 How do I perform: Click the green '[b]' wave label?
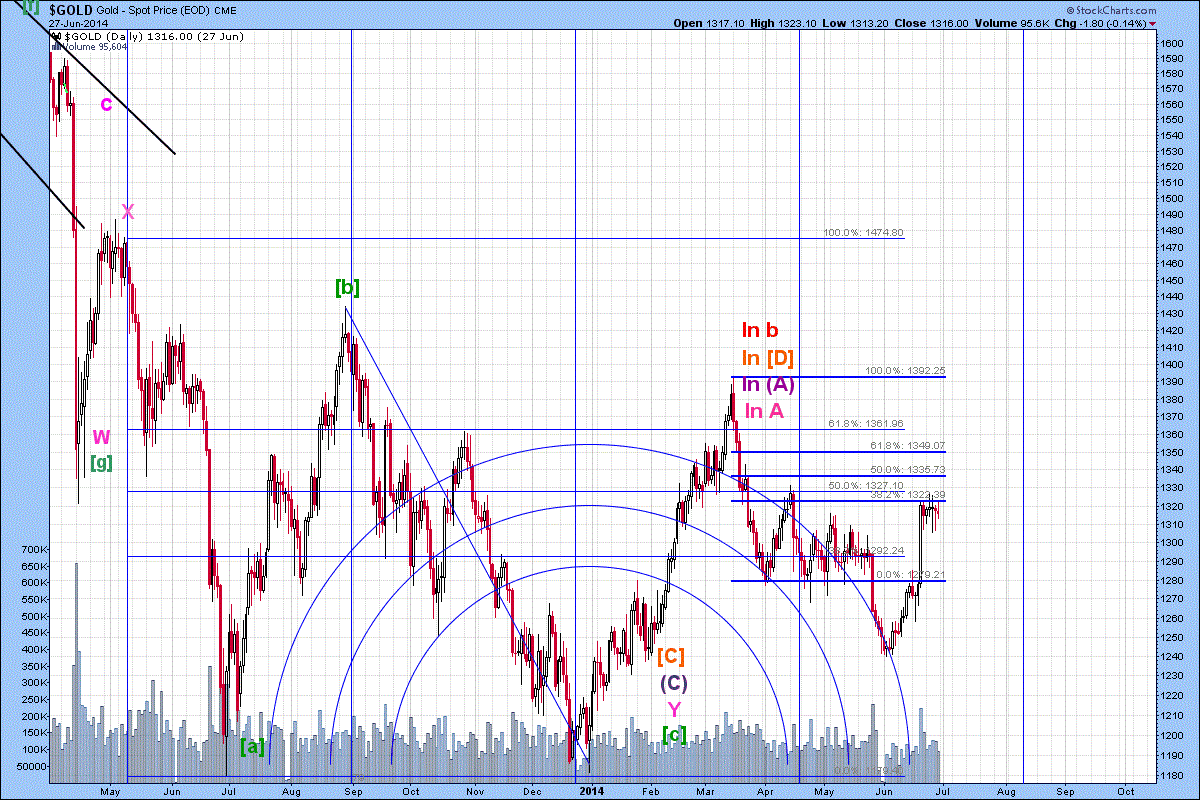click(x=347, y=288)
